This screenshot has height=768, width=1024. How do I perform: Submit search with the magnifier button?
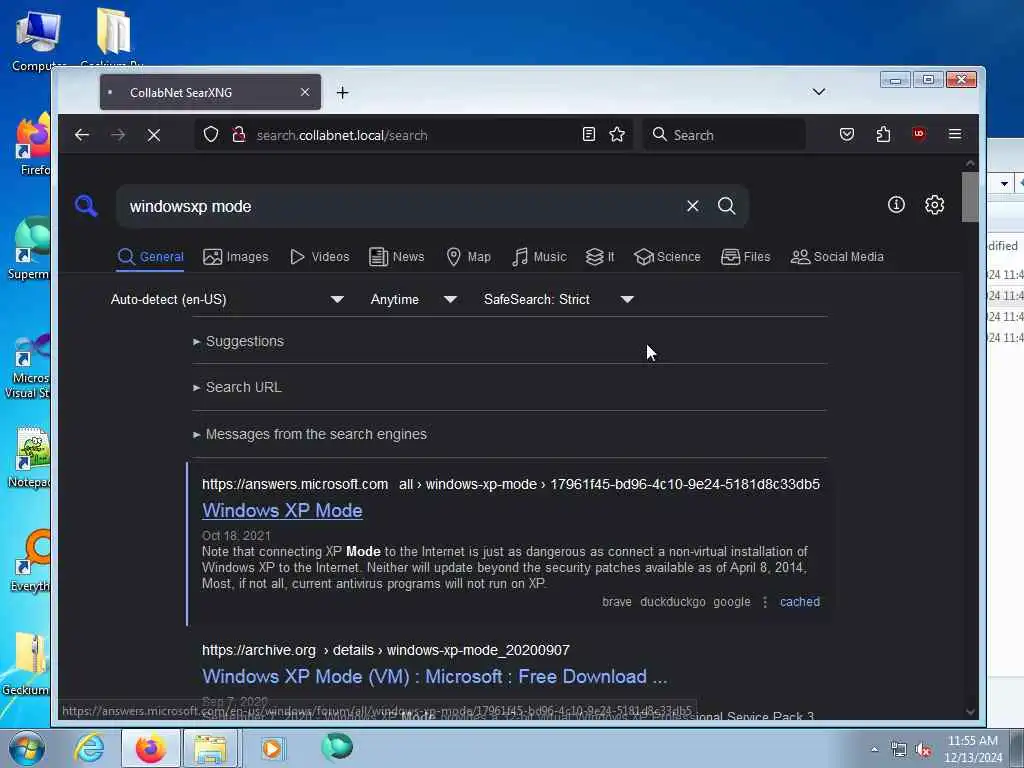(727, 206)
